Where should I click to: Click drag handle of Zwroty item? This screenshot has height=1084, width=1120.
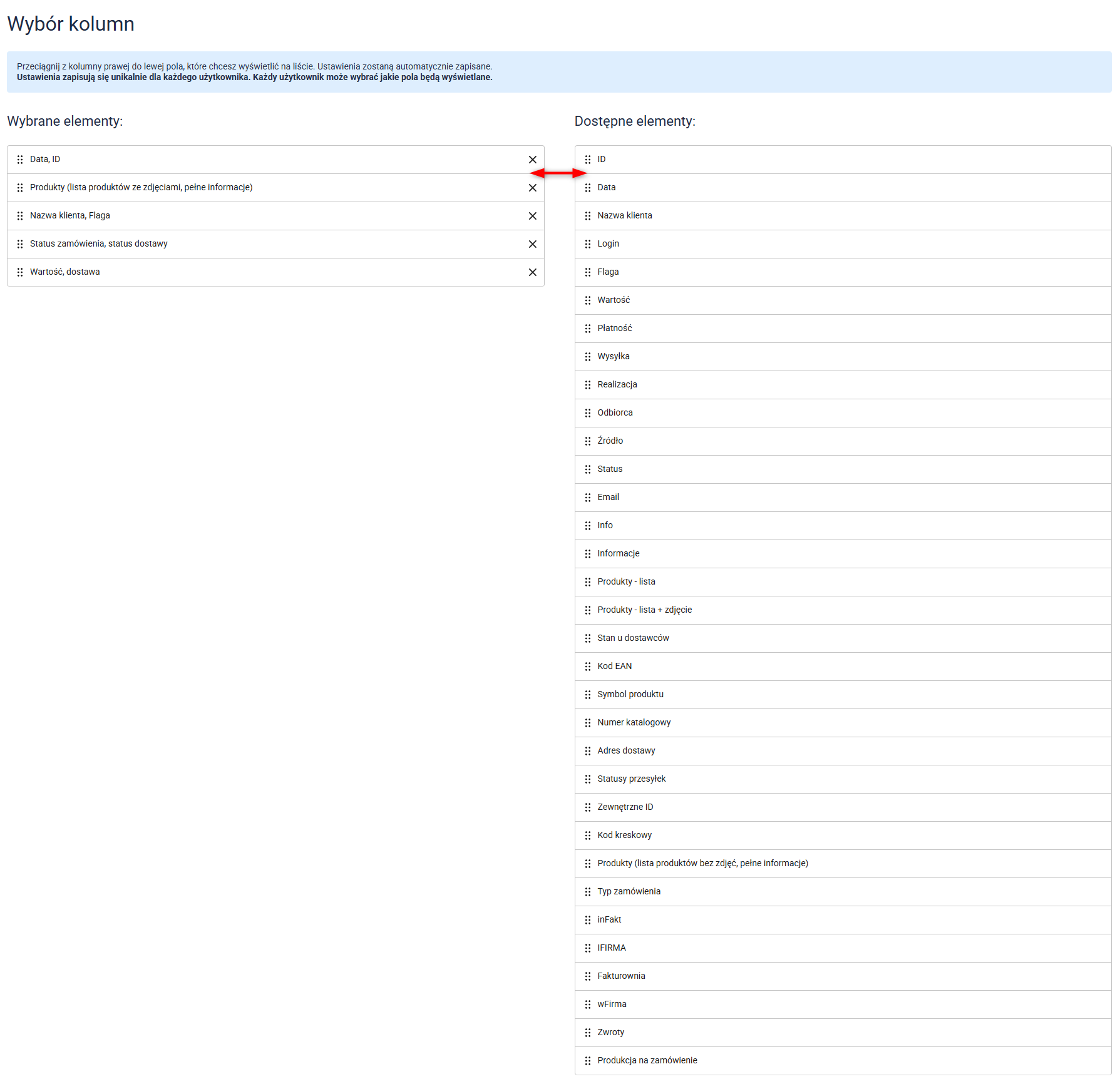point(587,1033)
